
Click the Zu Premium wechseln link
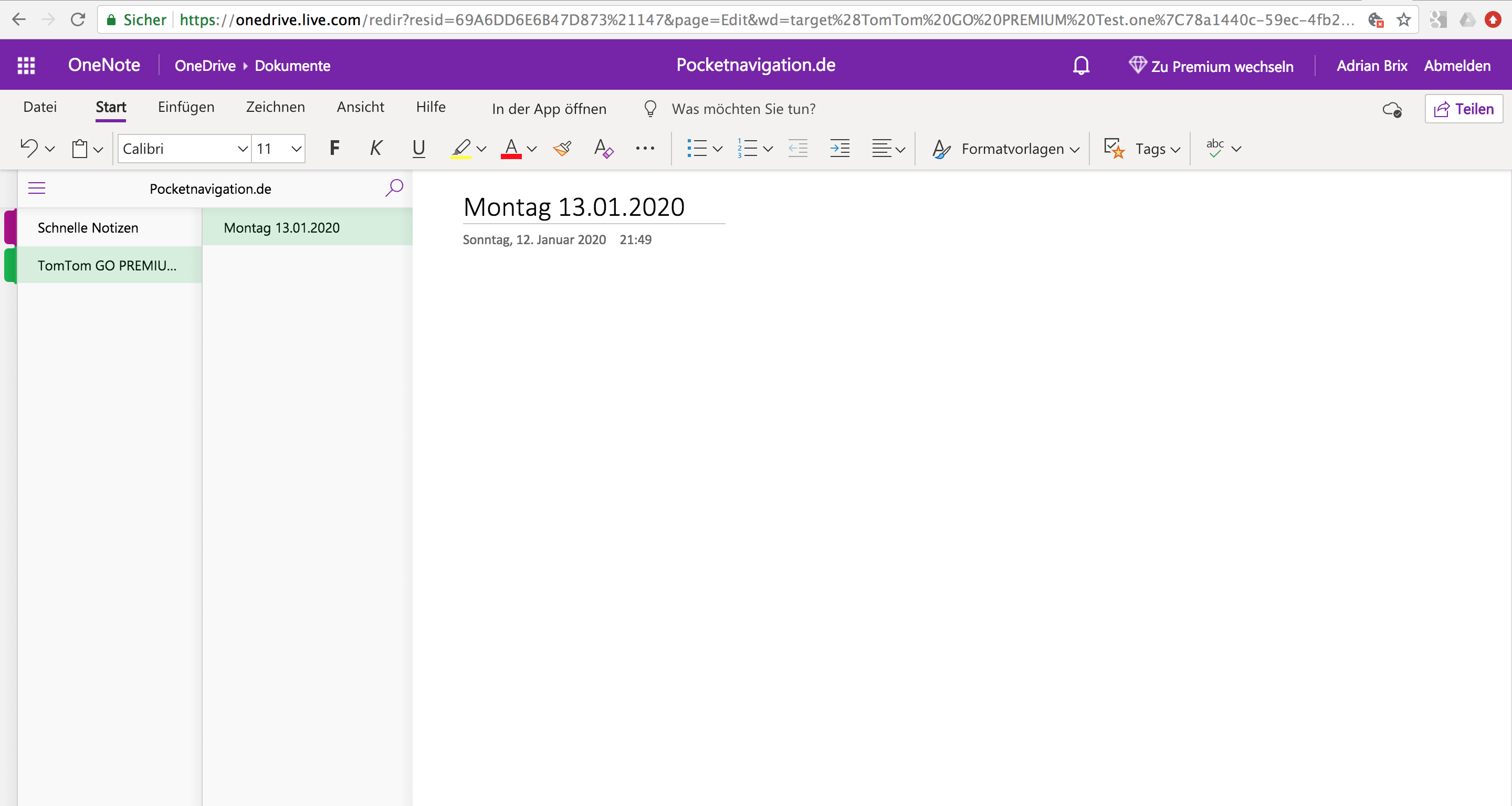(1211, 66)
